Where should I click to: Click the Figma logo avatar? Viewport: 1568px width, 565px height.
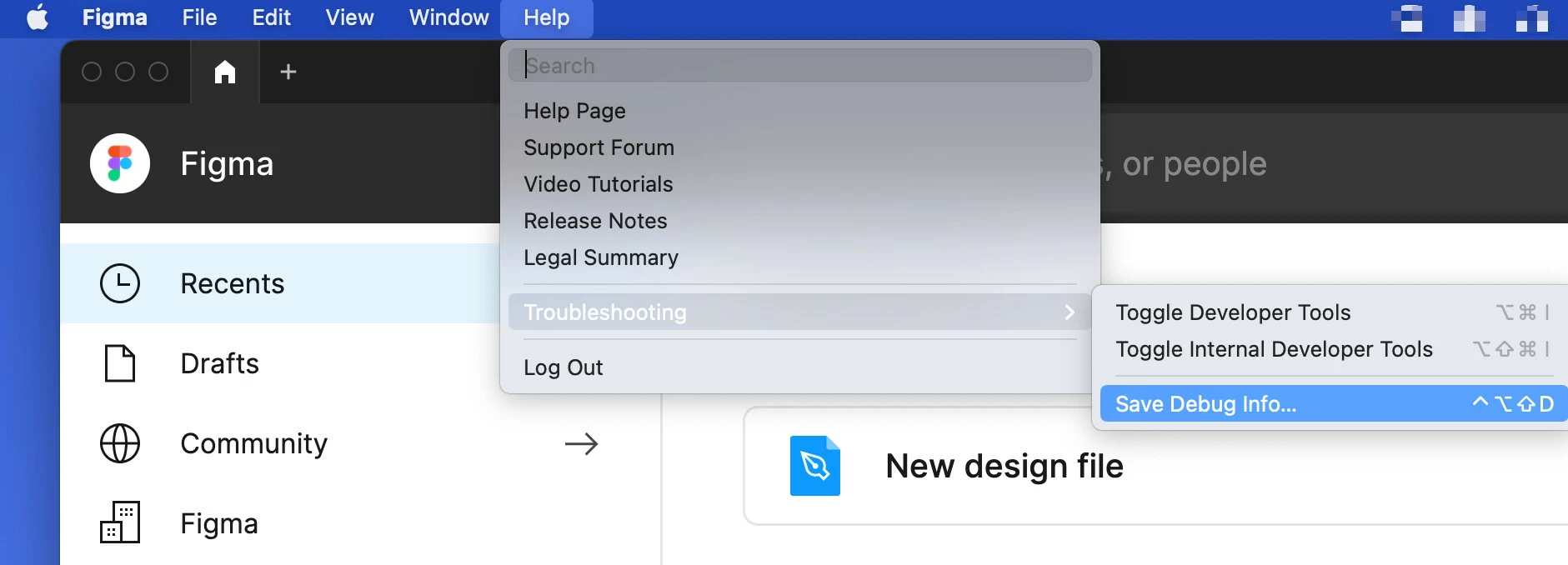tap(120, 163)
